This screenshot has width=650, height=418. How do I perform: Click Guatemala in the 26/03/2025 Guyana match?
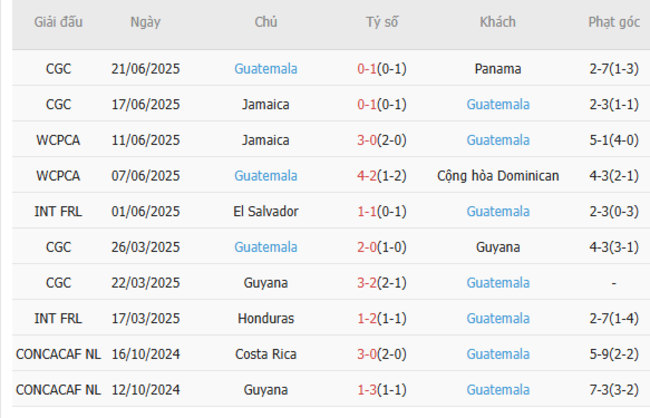click(266, 247)
